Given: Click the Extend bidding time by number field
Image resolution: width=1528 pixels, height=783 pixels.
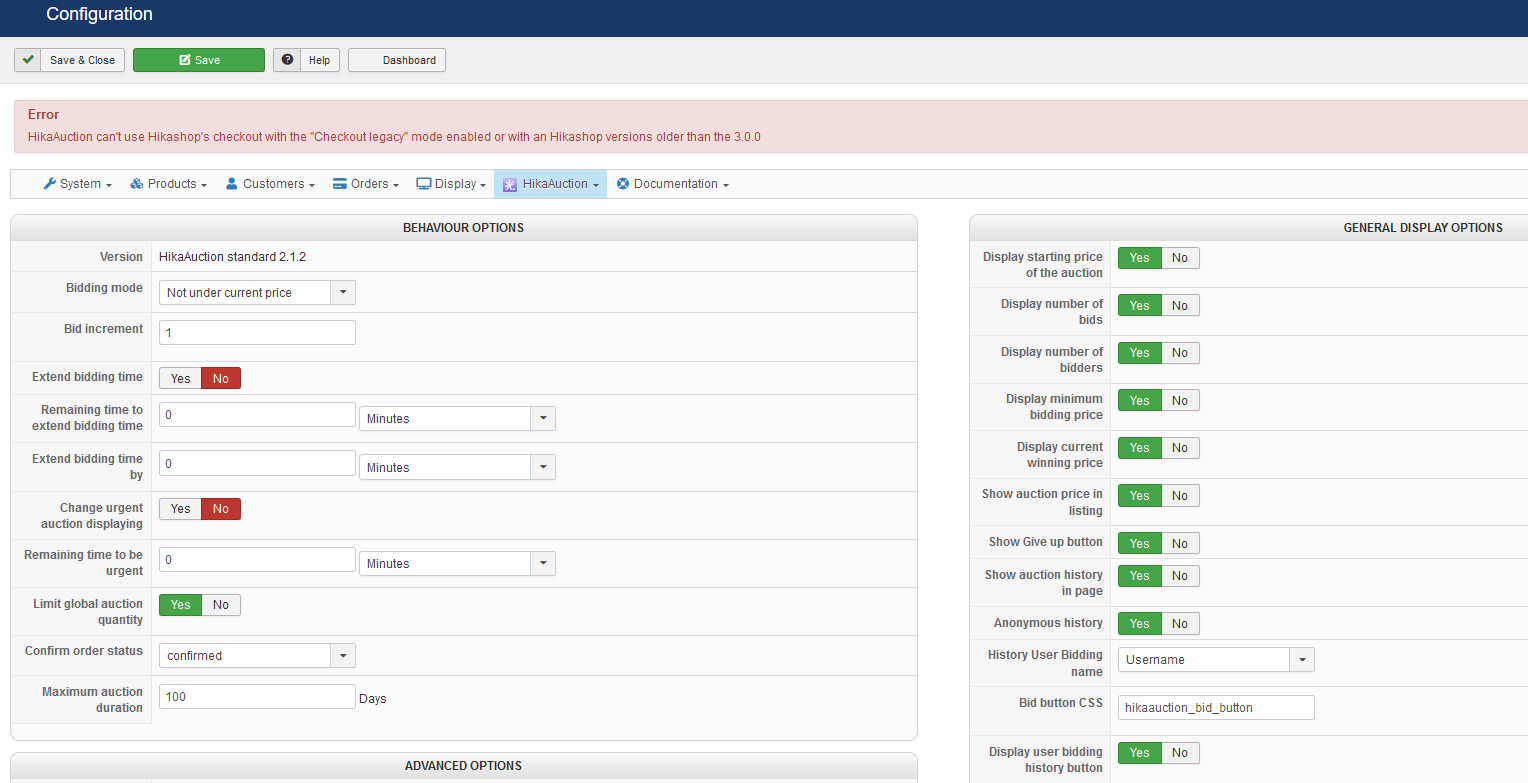Looking at the screenshot, I should pos(257,463).
